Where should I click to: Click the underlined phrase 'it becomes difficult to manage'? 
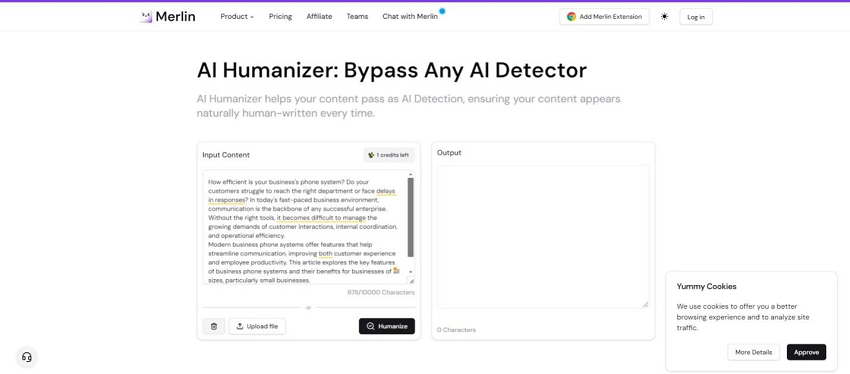pos(321,218)
